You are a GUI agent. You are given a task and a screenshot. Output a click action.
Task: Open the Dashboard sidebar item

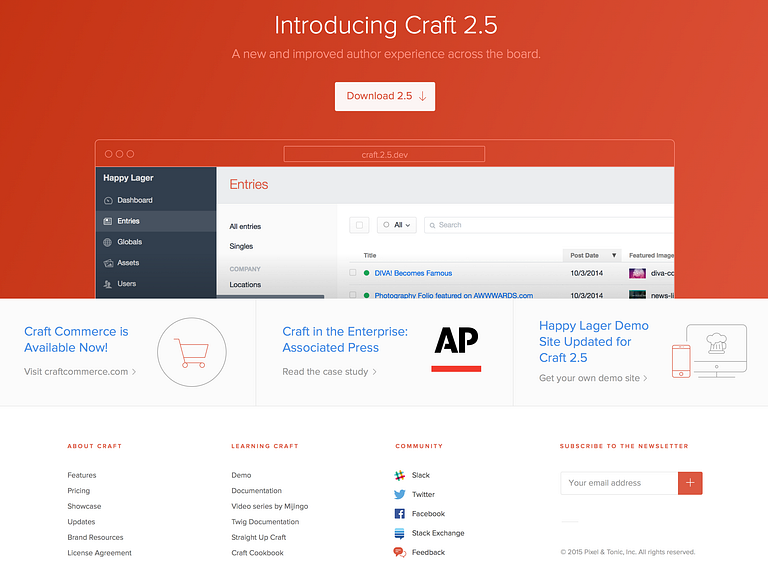156,200
